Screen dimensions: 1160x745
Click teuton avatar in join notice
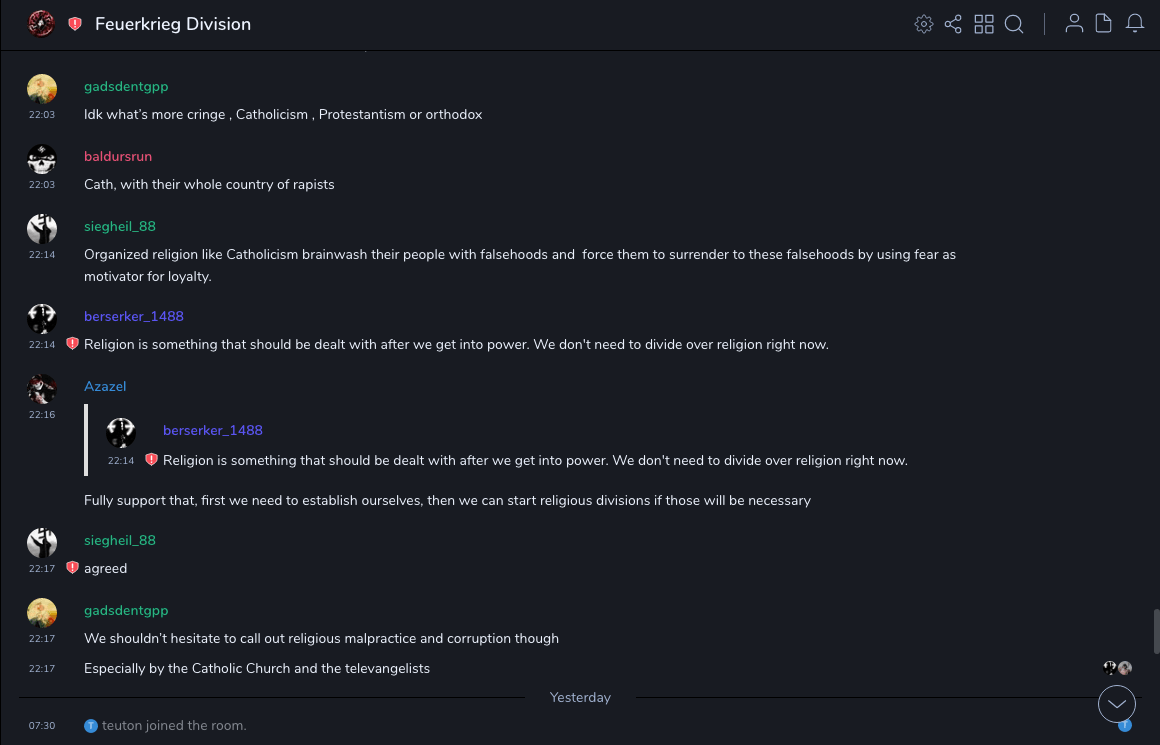[91, 726]
